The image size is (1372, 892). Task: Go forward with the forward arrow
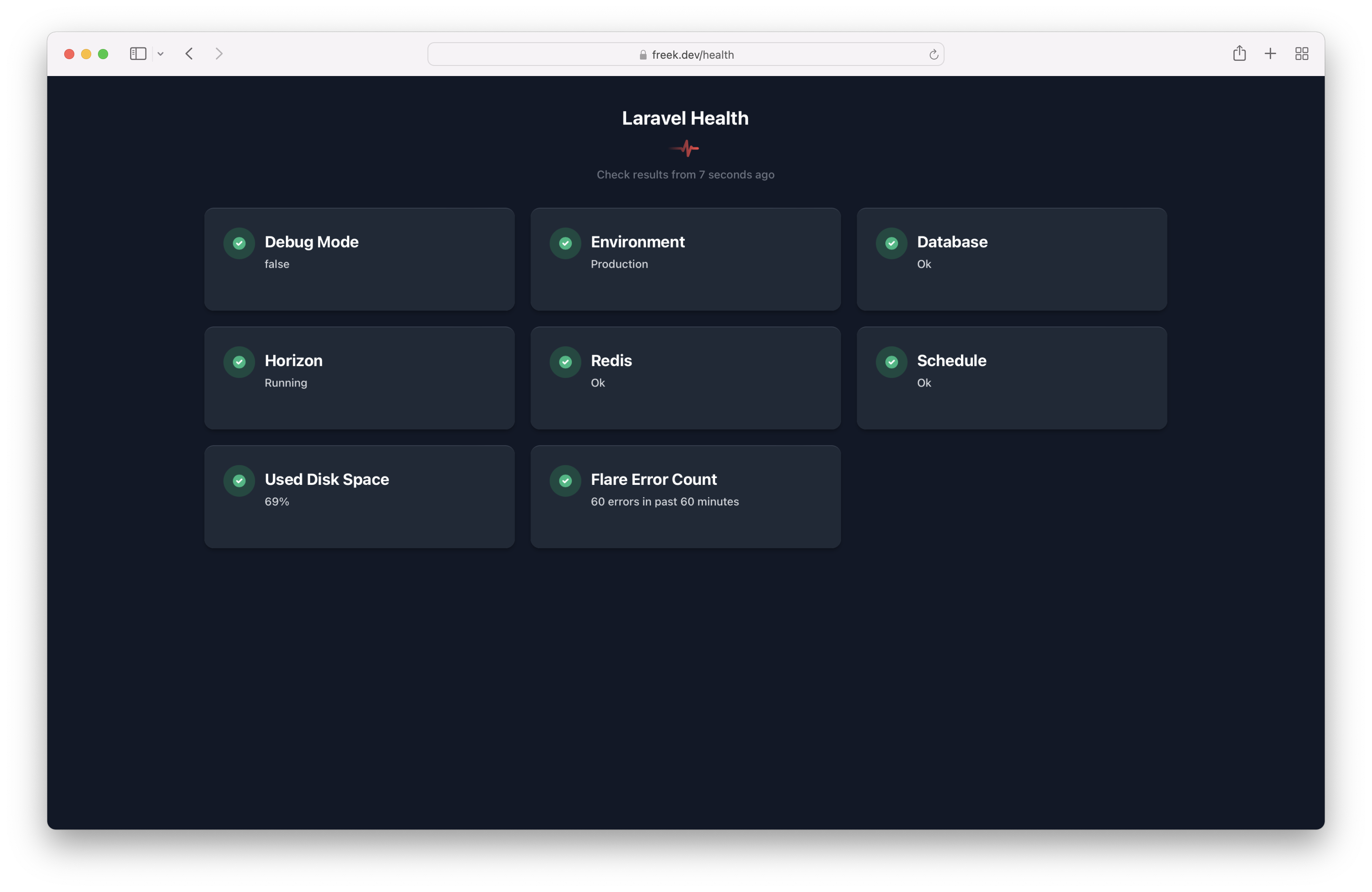tap(219, 54)
